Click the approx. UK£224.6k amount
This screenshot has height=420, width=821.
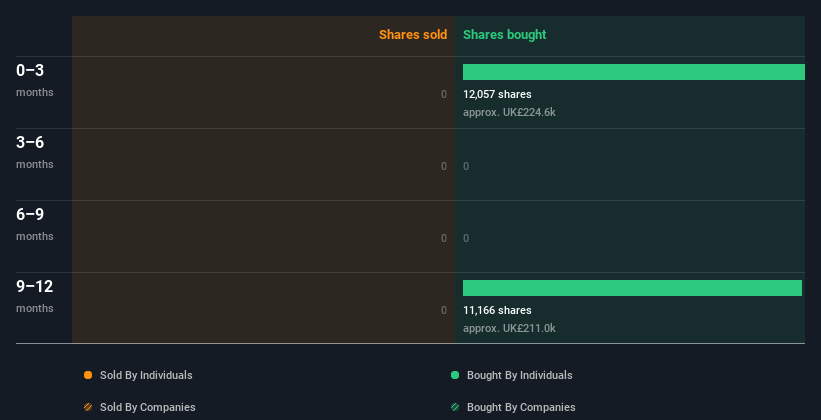click(509, 112)
